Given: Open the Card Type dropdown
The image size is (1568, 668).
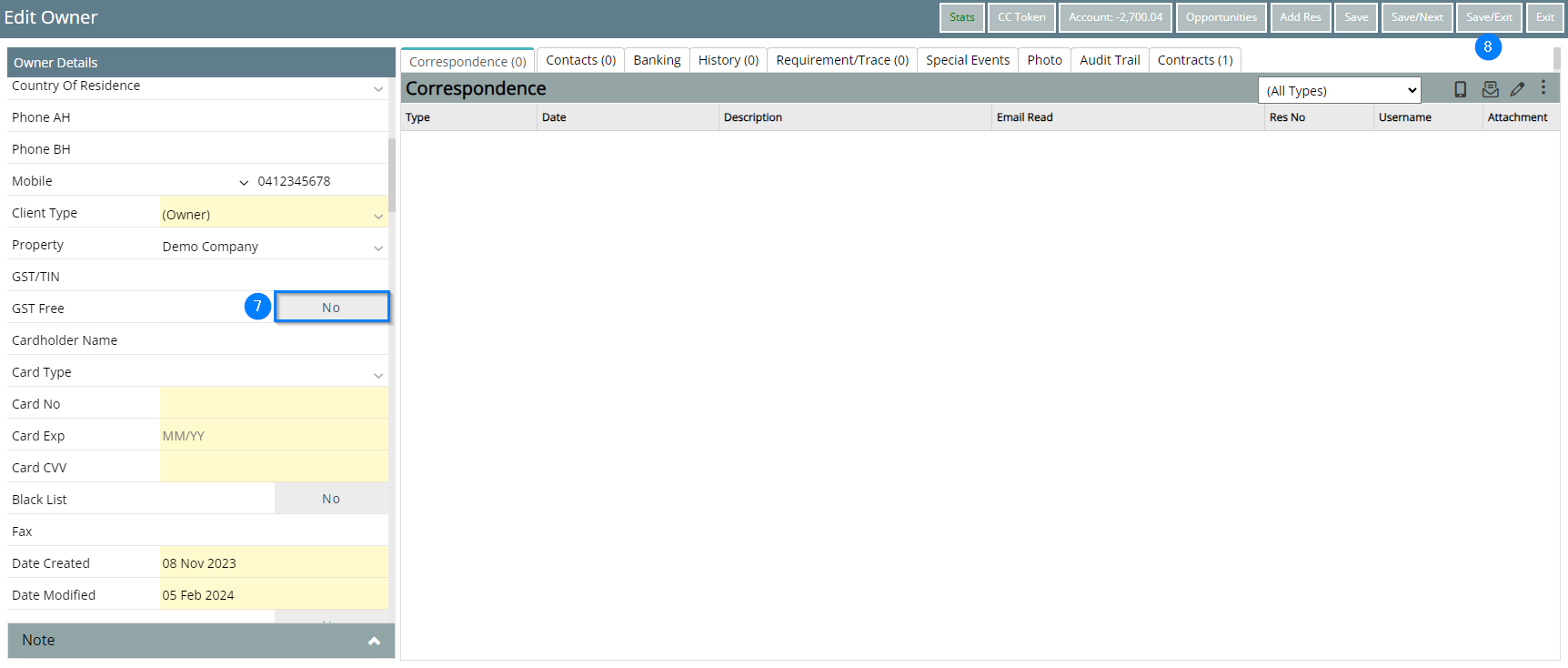Looking at the screenshot, I should 378,375.
